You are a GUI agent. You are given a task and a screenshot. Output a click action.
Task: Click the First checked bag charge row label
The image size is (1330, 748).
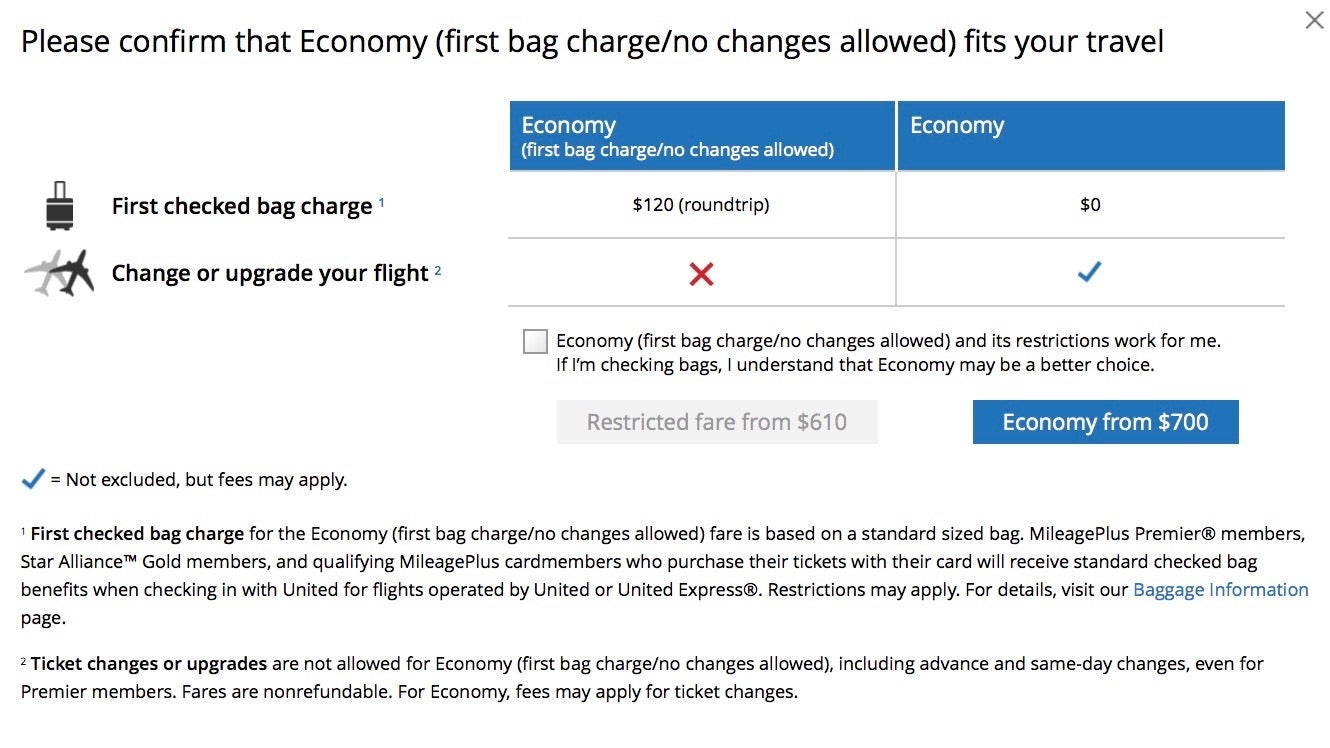(x=242, y=207)
